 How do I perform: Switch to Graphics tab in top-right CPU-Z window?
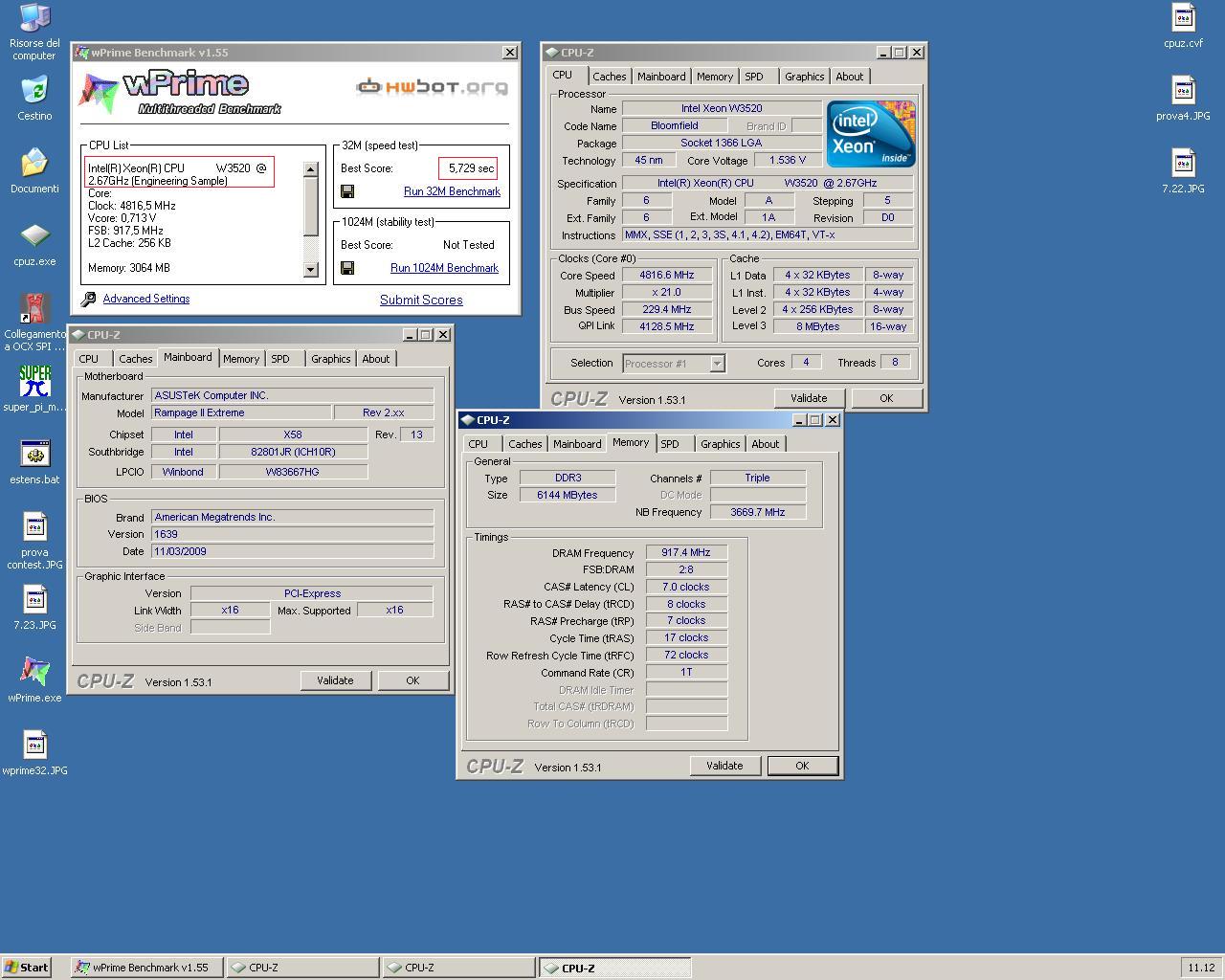(x=804, y=77)
